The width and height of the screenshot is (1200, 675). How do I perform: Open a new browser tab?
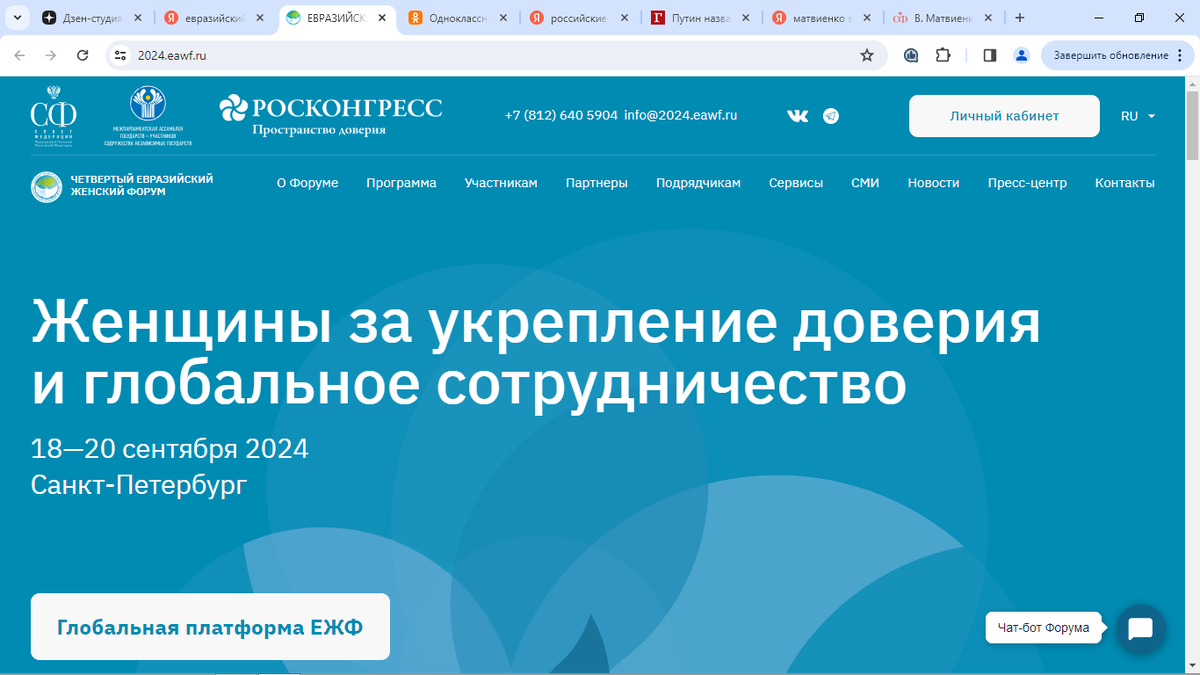point(1020,18)
